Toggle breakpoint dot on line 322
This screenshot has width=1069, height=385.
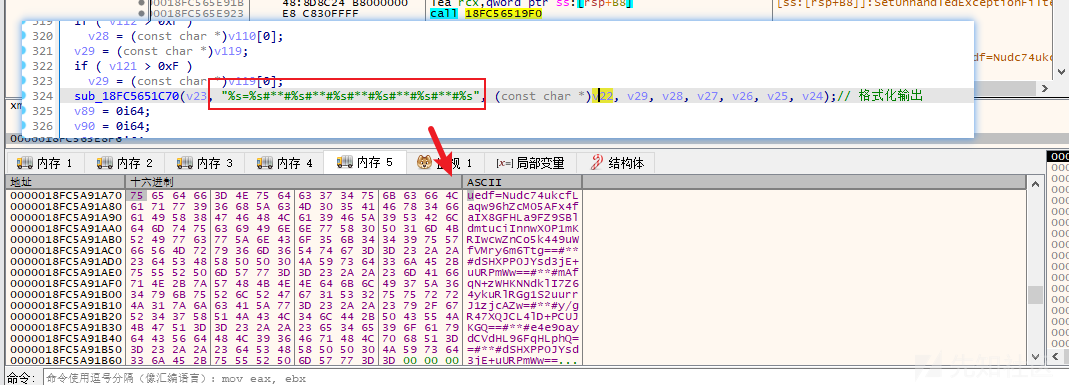[x=24, y=66]
